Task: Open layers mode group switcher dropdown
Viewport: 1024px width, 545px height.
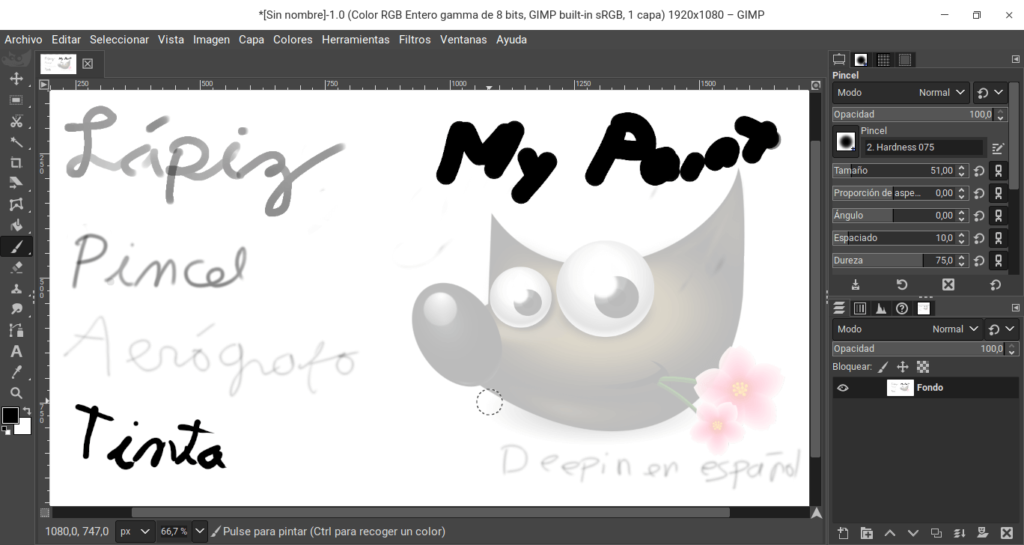Action: pos(1002,329)
